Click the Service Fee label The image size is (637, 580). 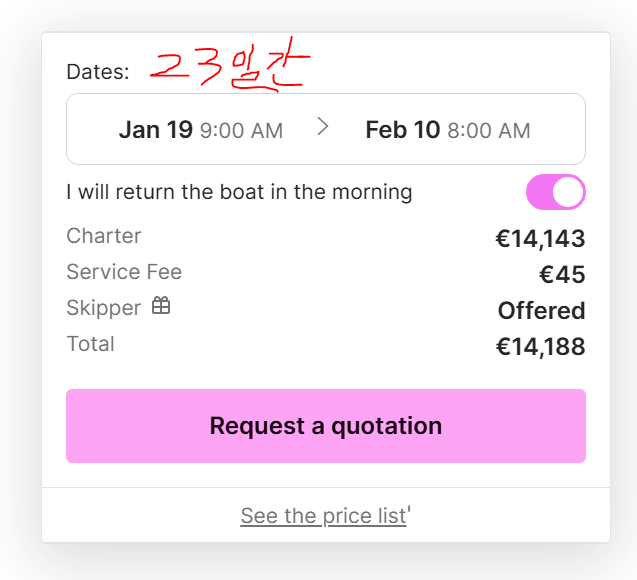tap(124, 272)
